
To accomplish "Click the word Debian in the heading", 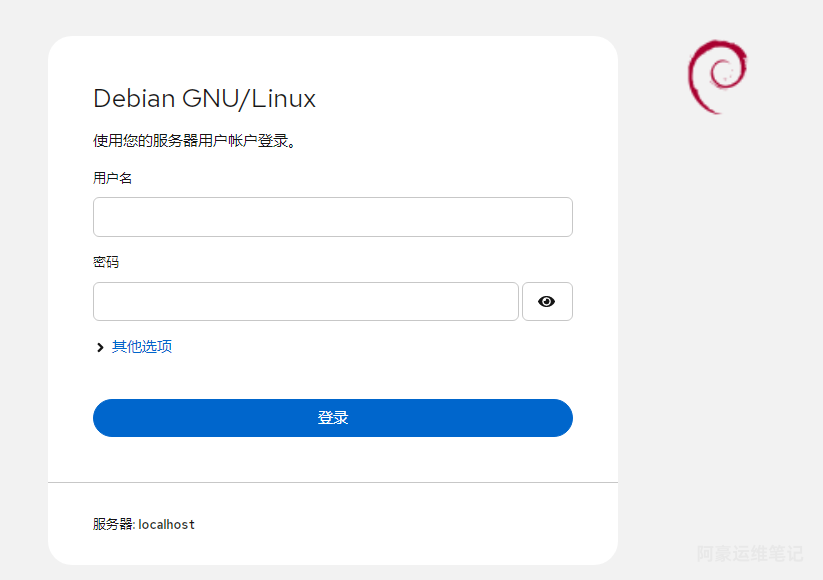I will click(x=133, y=98).
